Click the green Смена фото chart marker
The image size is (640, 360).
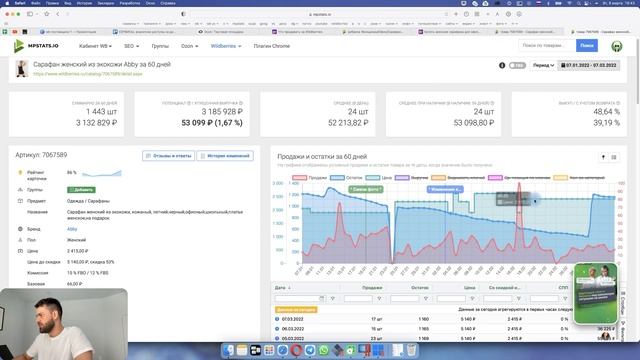(366, 189)
